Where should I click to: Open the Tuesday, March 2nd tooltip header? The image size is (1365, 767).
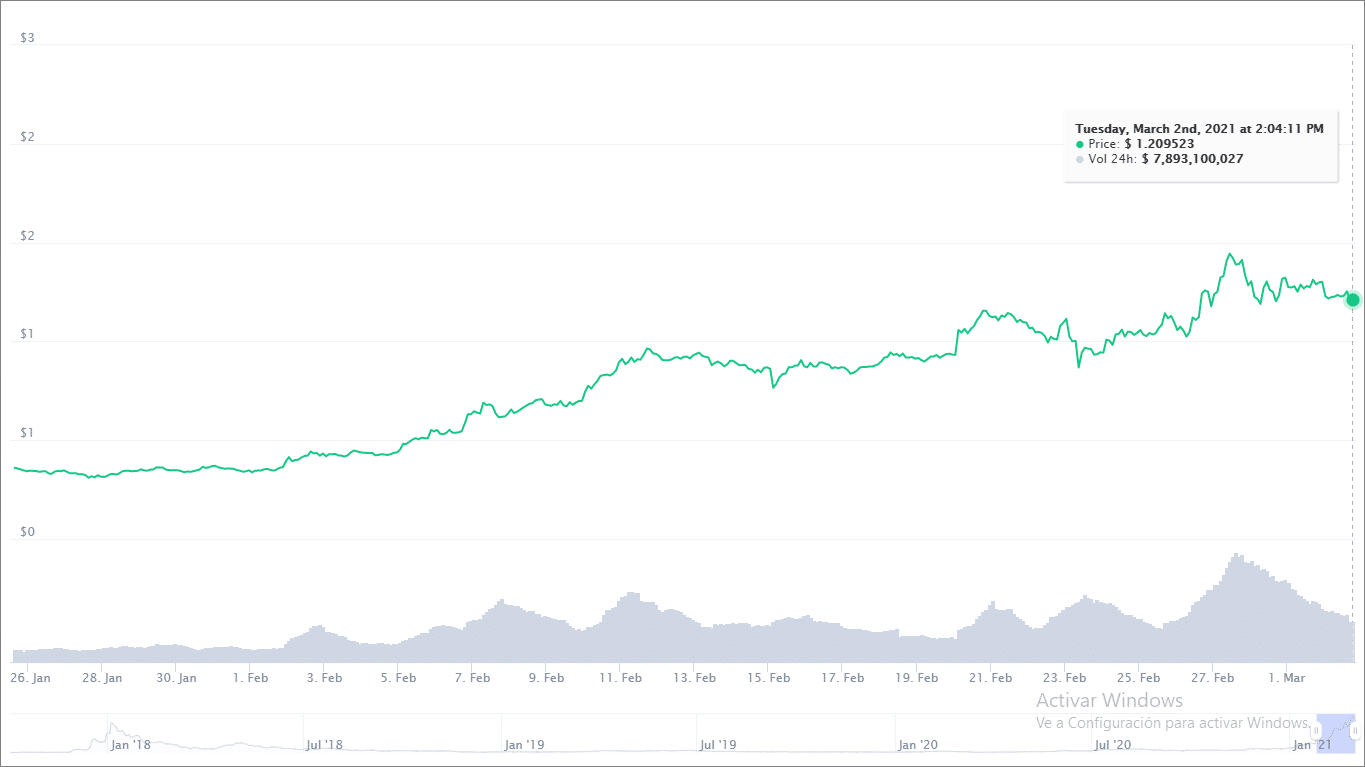(x=1199, y=128)
